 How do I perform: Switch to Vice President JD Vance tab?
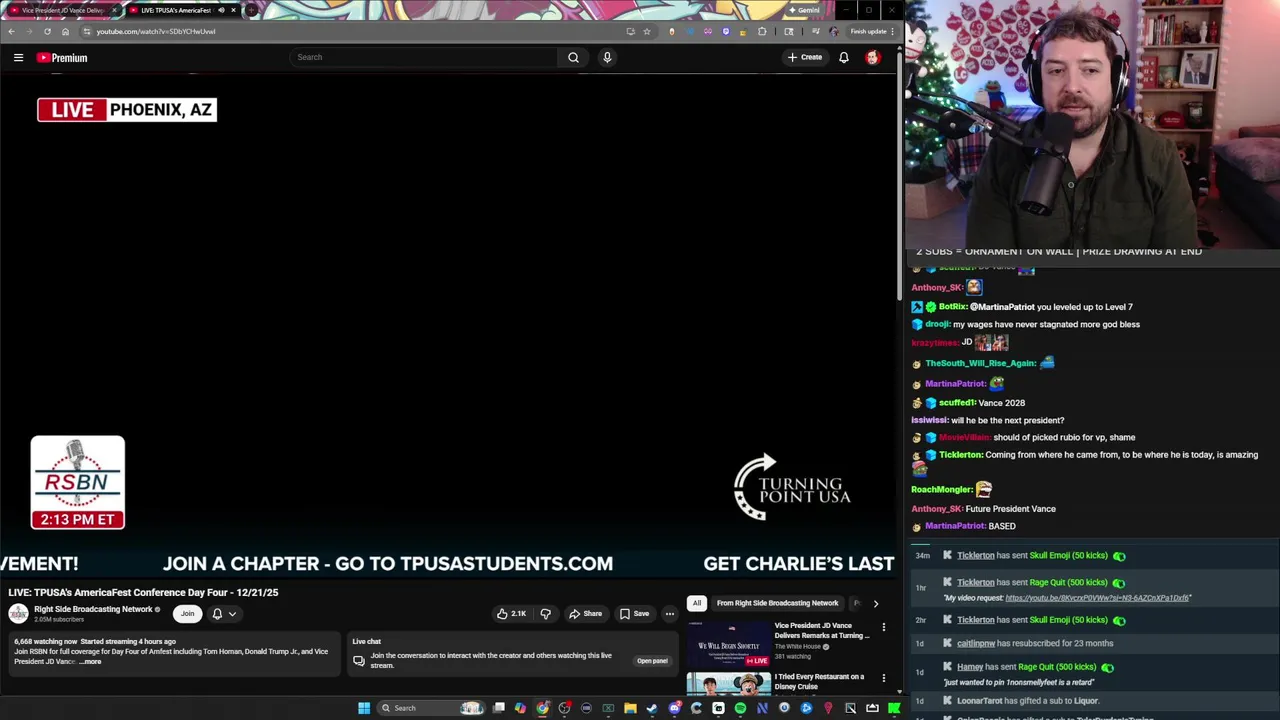62,10
